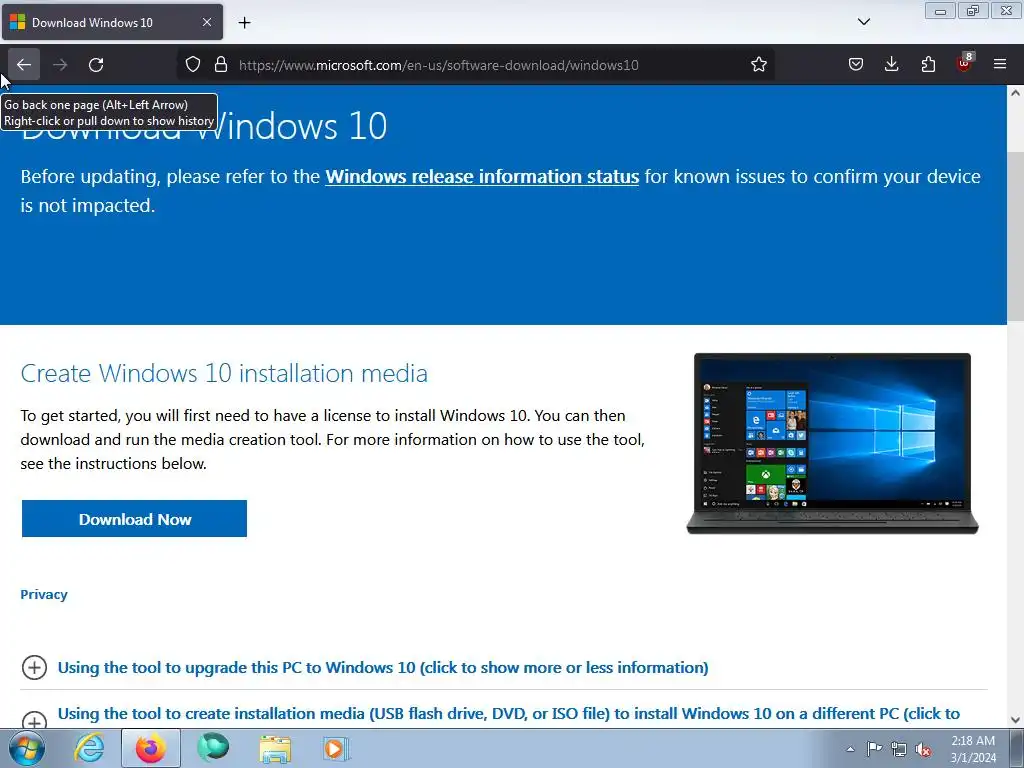Click the Windows 10 laptop image
1024x768 pixels.
pyautogui.click(x=832, y=443)
